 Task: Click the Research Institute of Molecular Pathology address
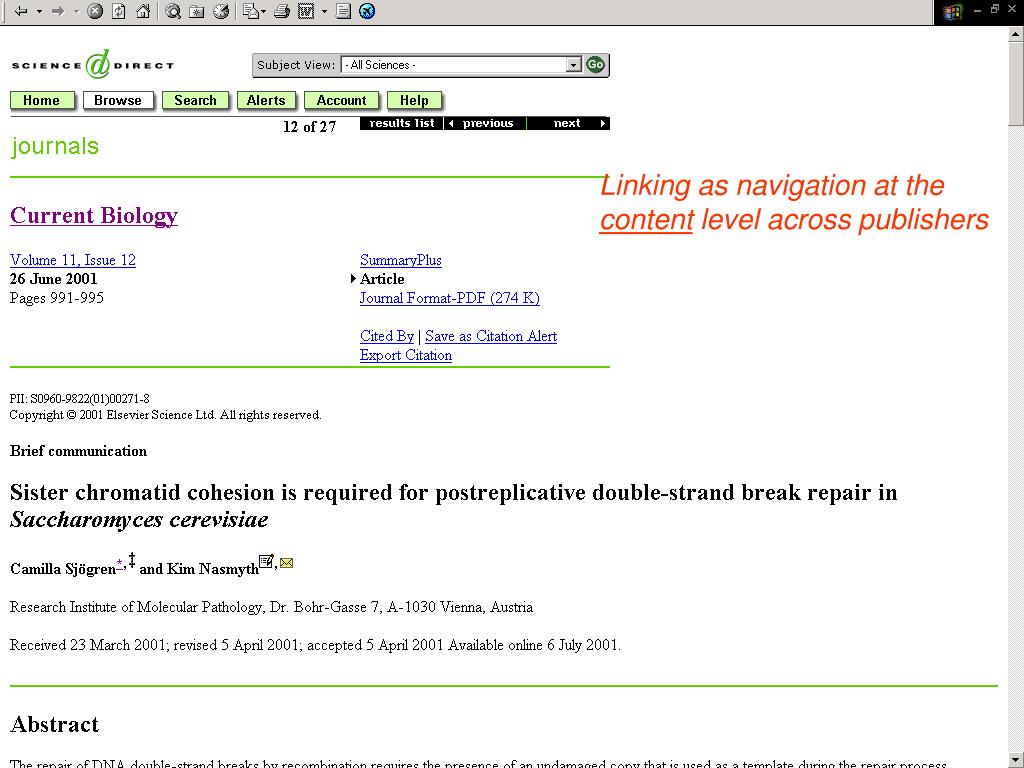pyautogui.click(x=271, y=607)
